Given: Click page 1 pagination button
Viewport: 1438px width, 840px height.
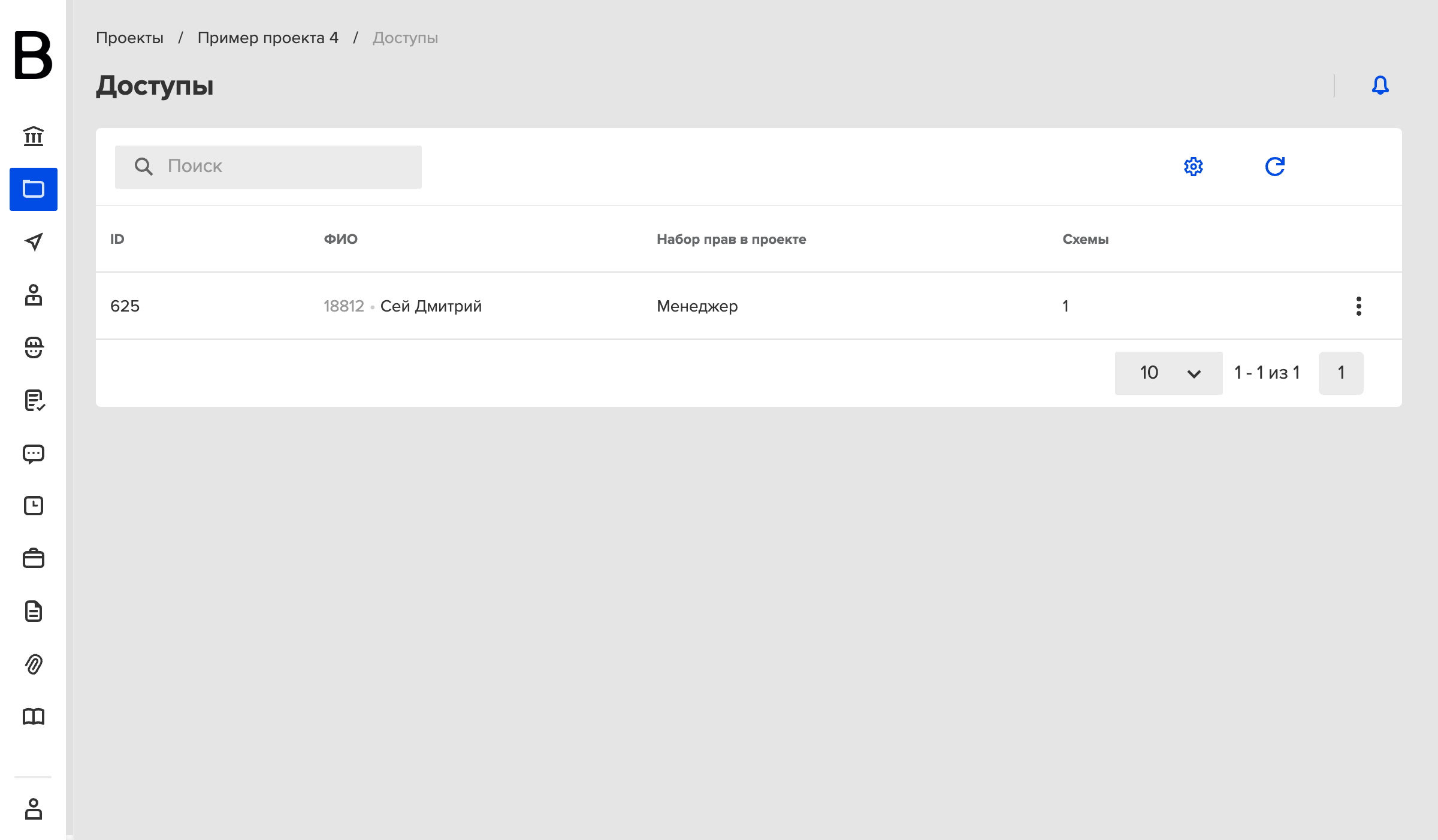Looking at the screenshot, I should (1341, 373).
